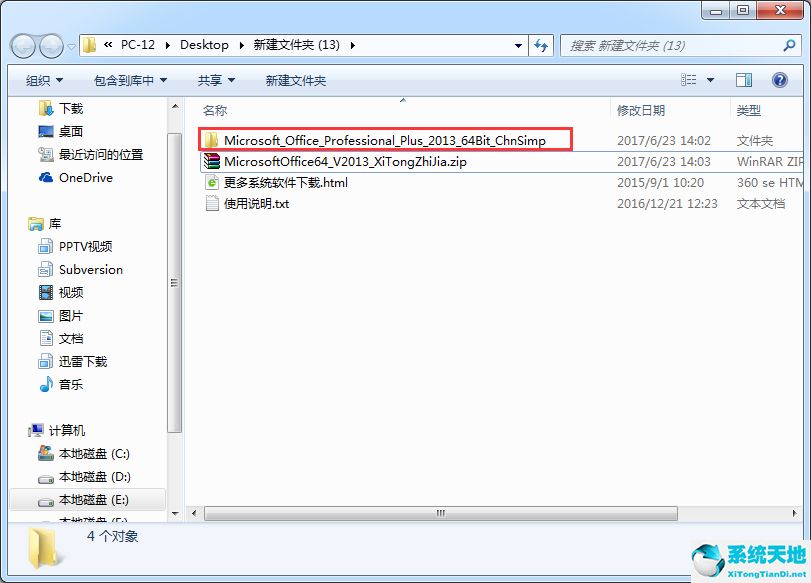
Task: Click the 2017/6/23 14:03 date cell
Action: click(x=664, y=162)
